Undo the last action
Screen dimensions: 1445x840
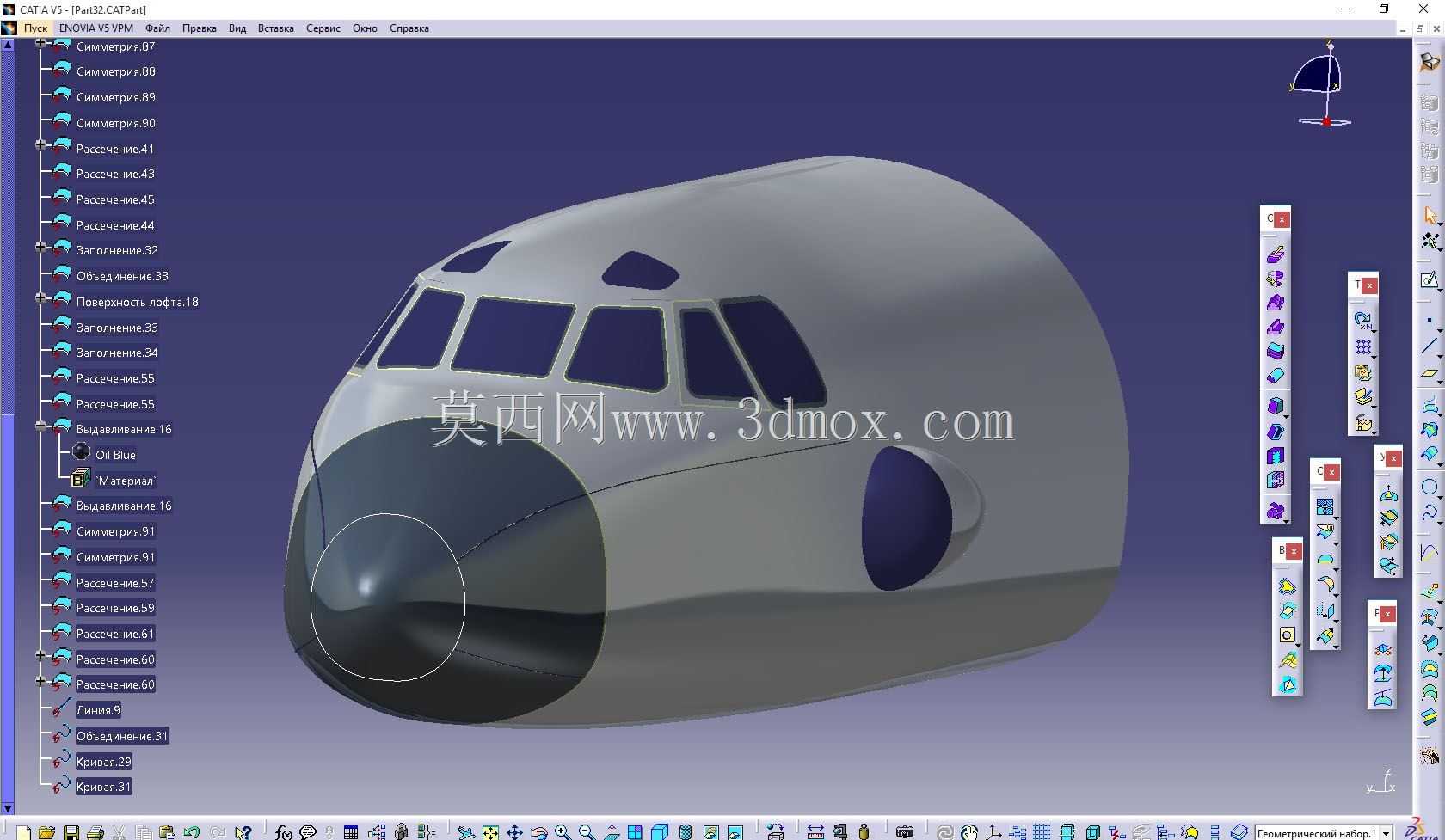coord(191,831)
